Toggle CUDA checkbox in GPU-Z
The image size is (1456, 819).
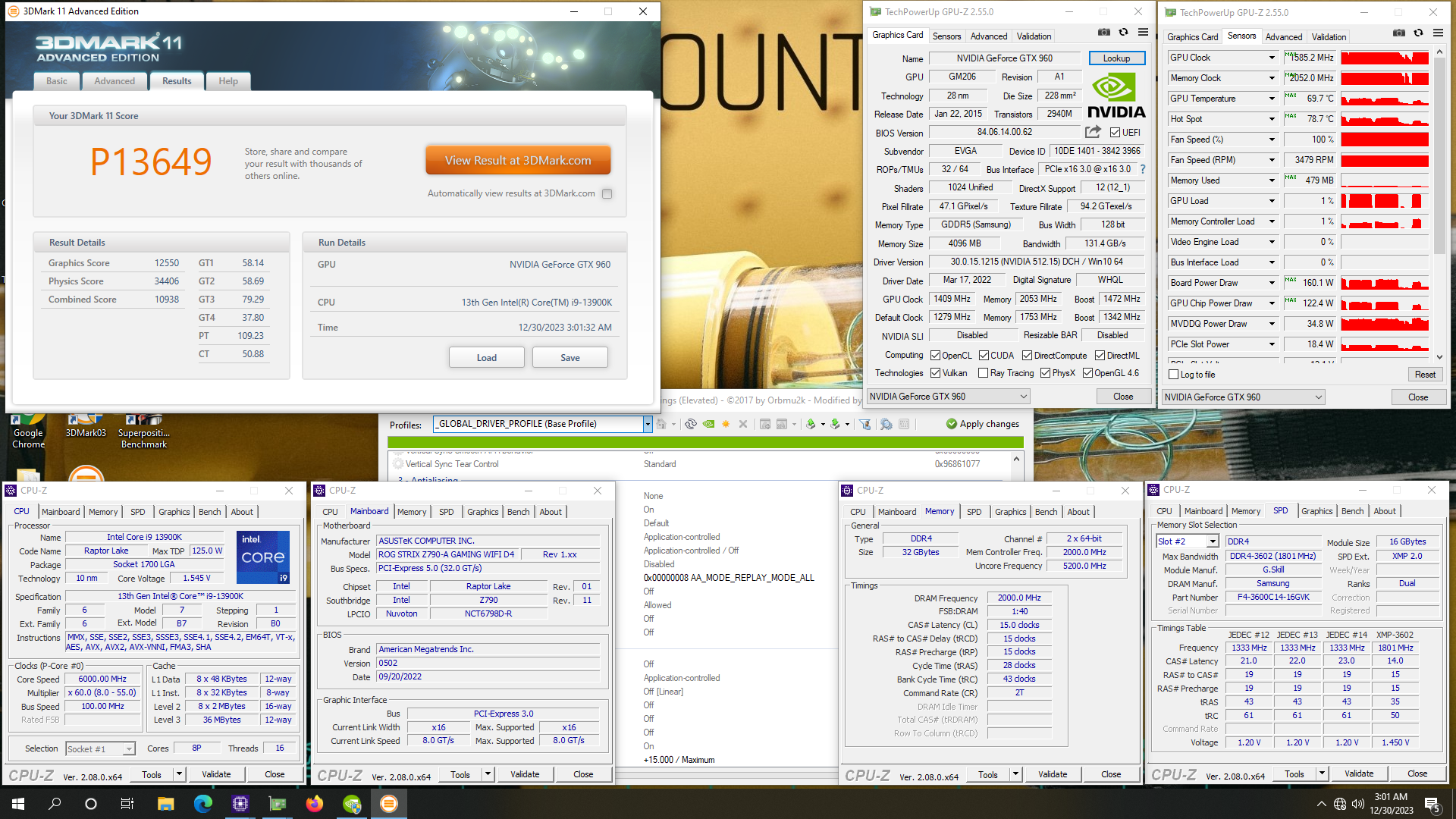pos(984,356)
